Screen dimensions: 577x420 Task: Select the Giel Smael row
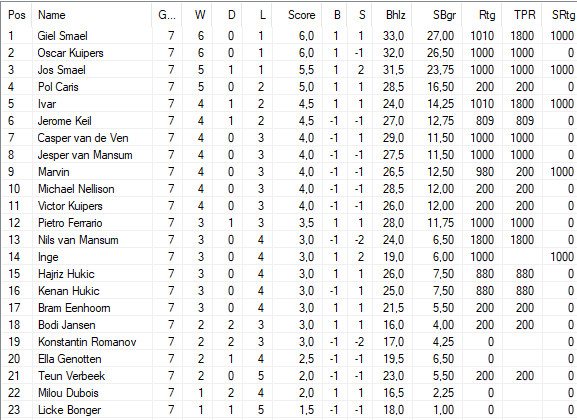[x=289, y=36]
